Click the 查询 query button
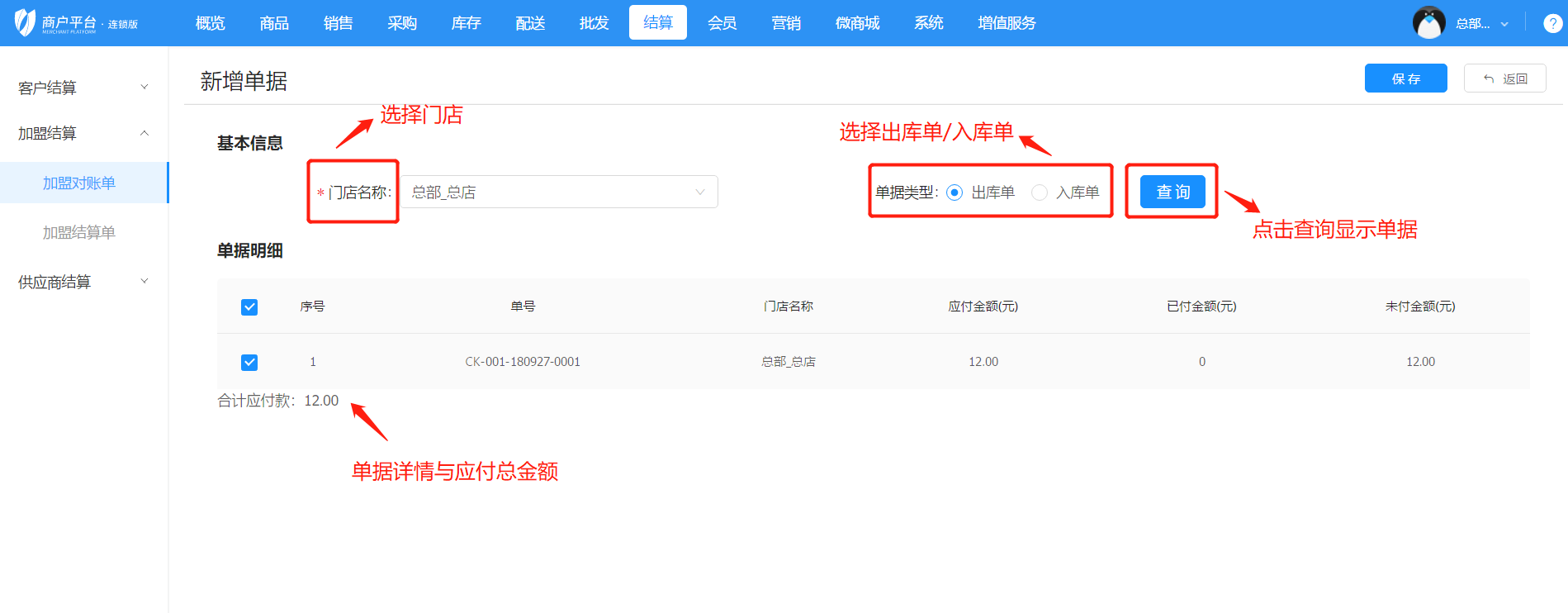The width and height of the screenshot is (1568, 613). pyautogui.click(x=1172, y=192)
